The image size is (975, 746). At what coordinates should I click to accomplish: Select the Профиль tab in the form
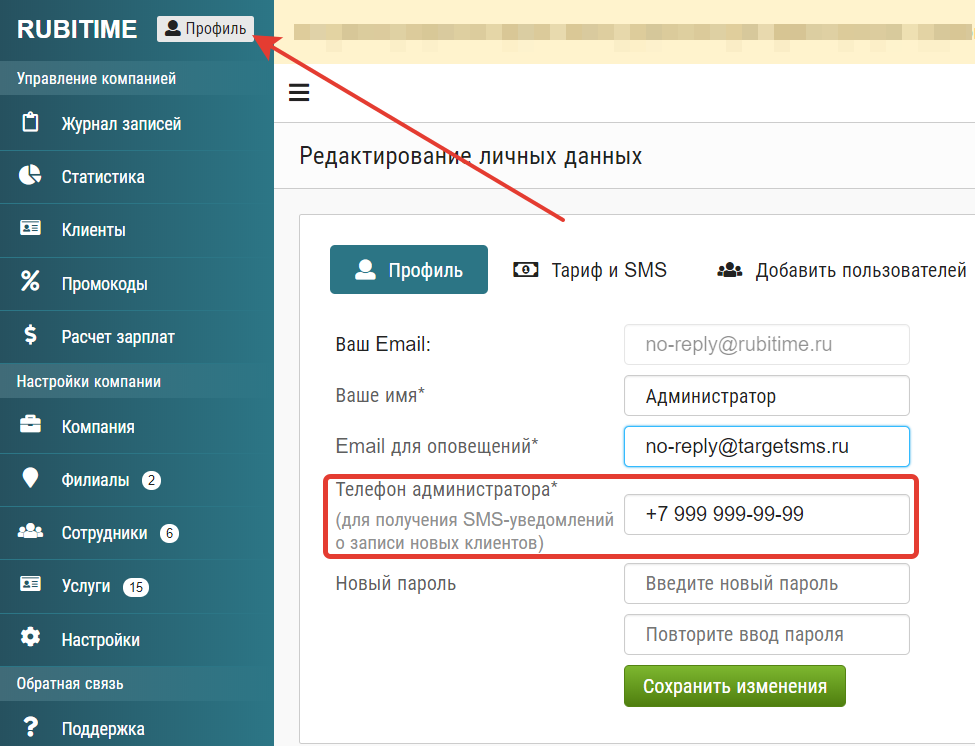(409, 269)
